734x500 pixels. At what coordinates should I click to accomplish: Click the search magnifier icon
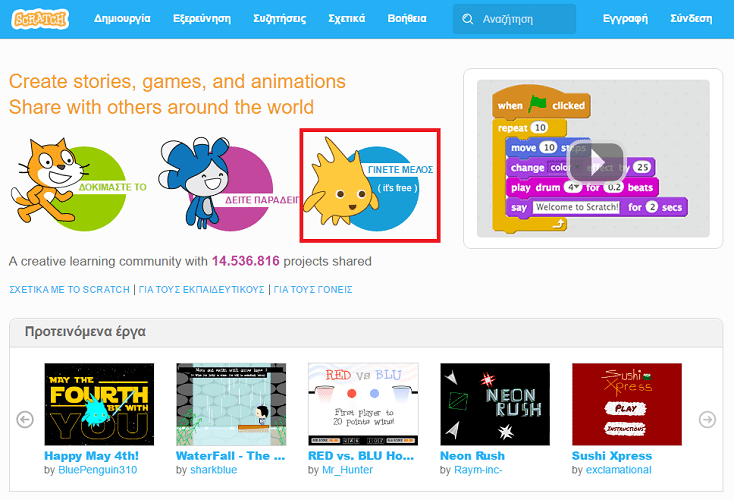[x=467, y=19]
